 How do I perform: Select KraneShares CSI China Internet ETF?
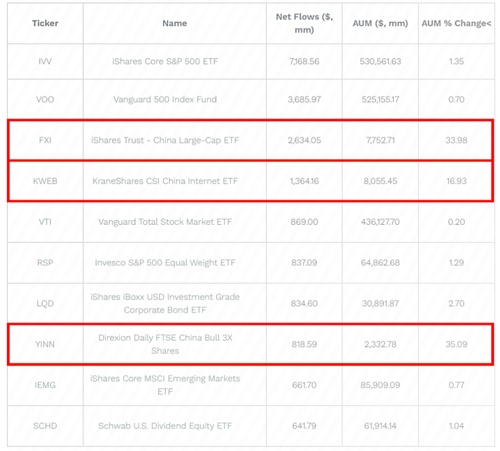[x=165, y=181]
